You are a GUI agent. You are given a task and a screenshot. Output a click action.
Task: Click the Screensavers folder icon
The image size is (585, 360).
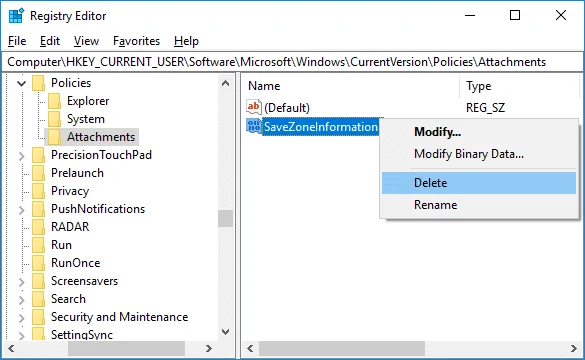tap(38, 281)
